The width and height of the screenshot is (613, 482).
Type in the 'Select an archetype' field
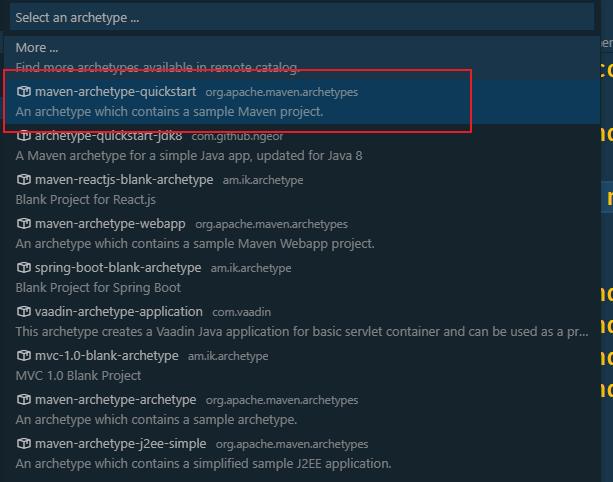(x=300, y=18)
